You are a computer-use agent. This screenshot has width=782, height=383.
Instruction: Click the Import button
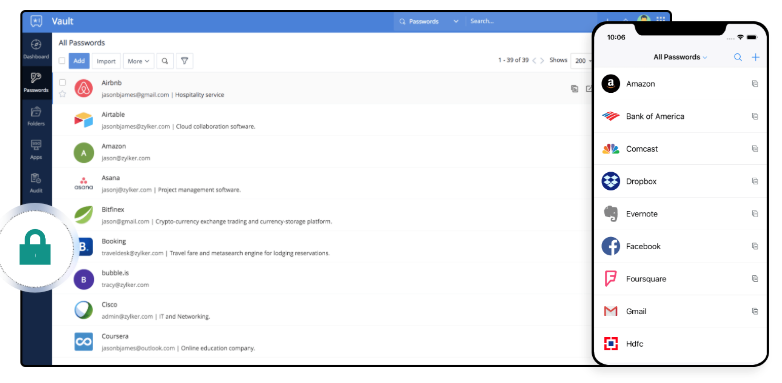[x=106, y=61]
